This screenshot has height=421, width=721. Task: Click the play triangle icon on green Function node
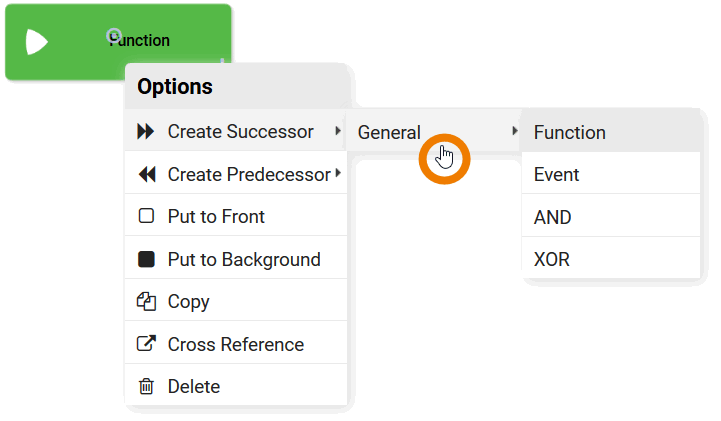pyautogui.click(x=37, y=41)
